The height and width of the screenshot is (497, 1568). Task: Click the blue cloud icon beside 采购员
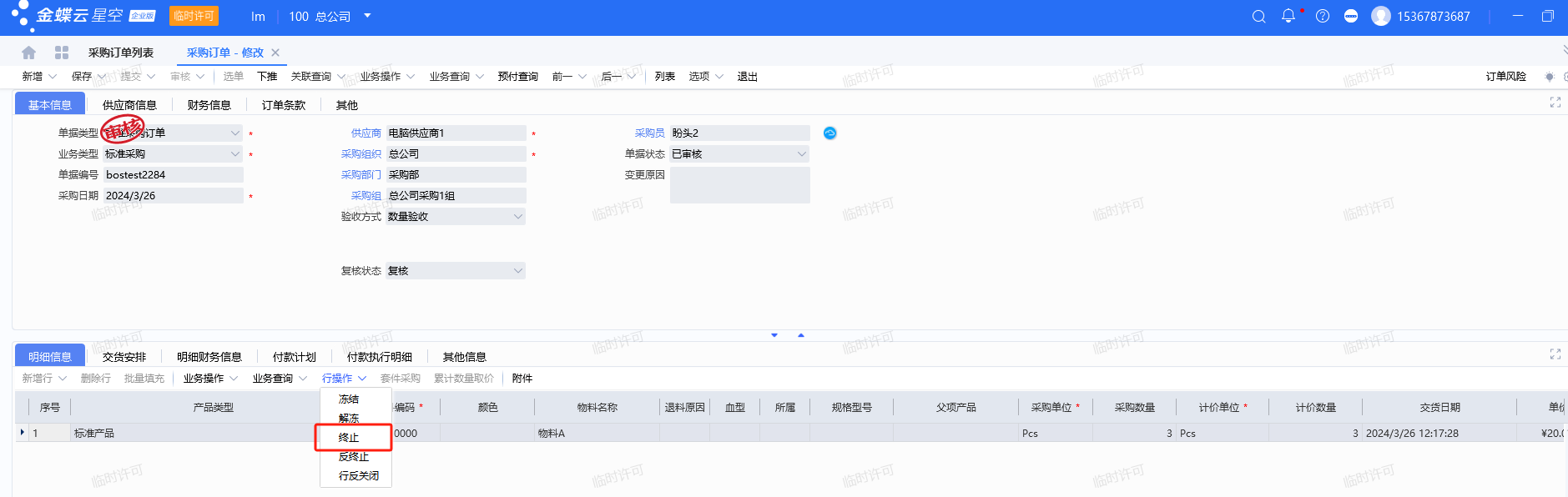click(830, 133)
